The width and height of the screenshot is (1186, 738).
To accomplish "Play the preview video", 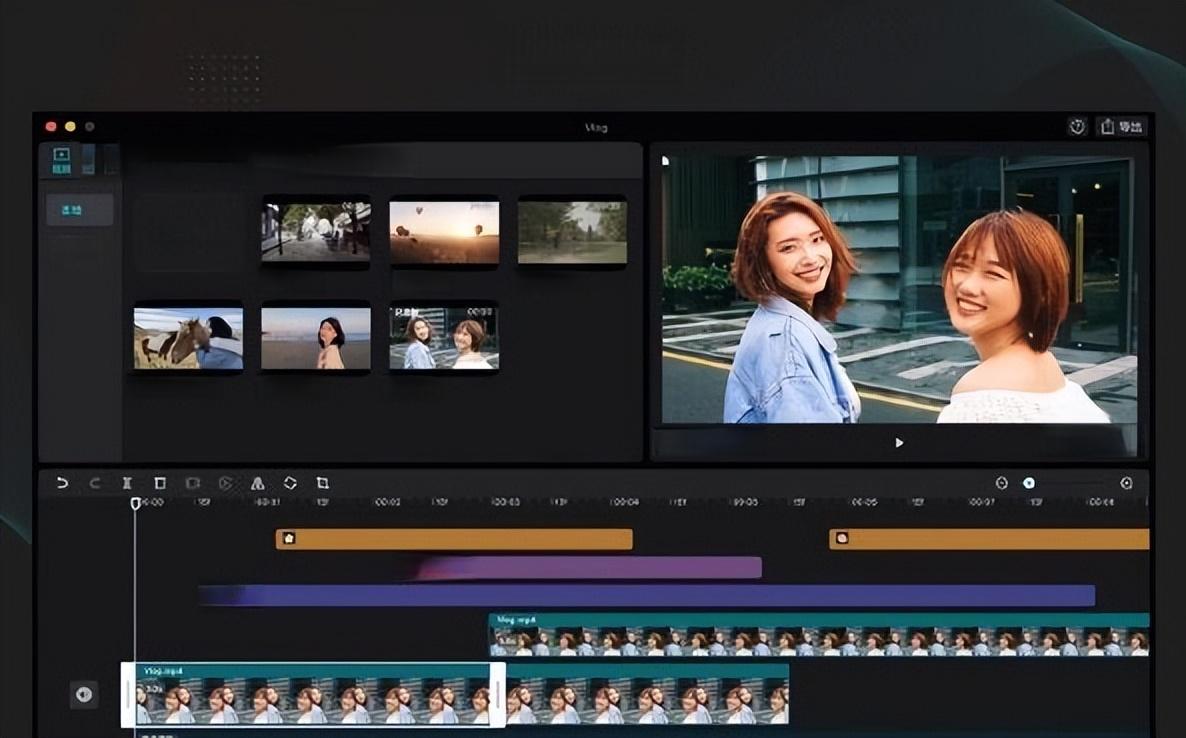I will point(899,442).
